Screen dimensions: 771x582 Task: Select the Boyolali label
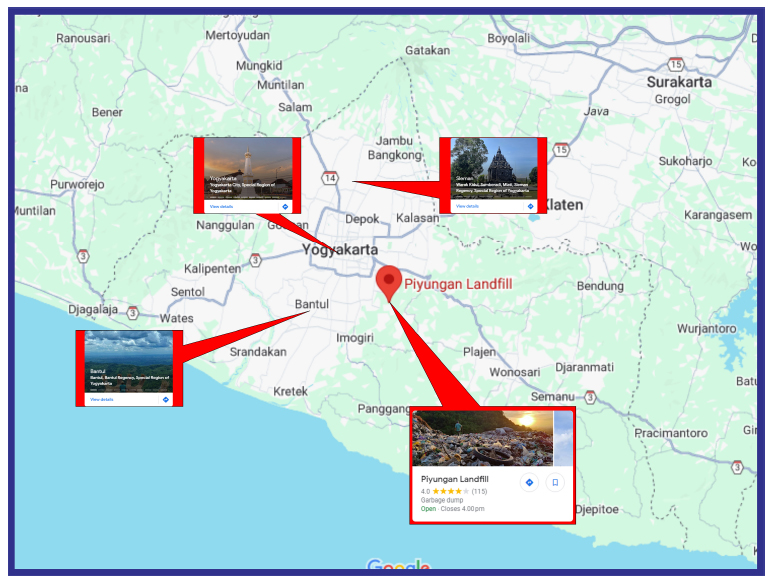[508, 38]
